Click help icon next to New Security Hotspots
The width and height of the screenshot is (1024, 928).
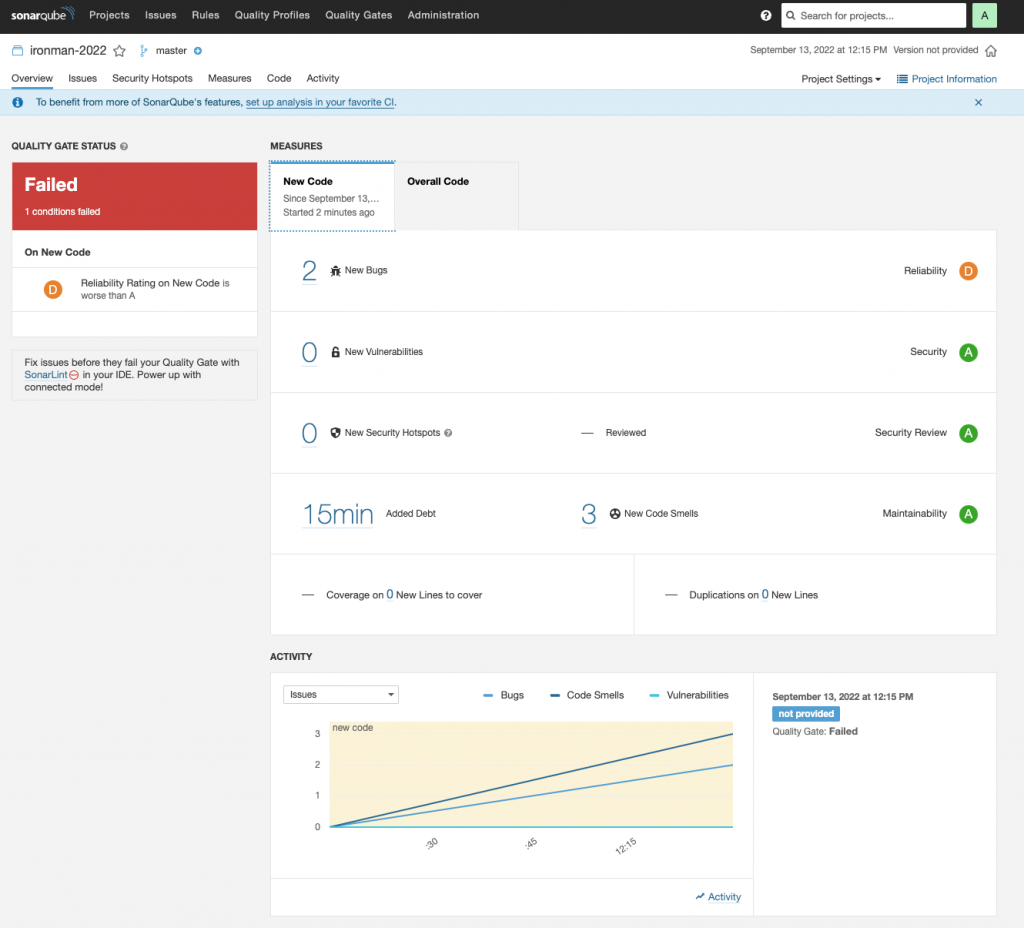pyautogui.click(x=448, y=433)
